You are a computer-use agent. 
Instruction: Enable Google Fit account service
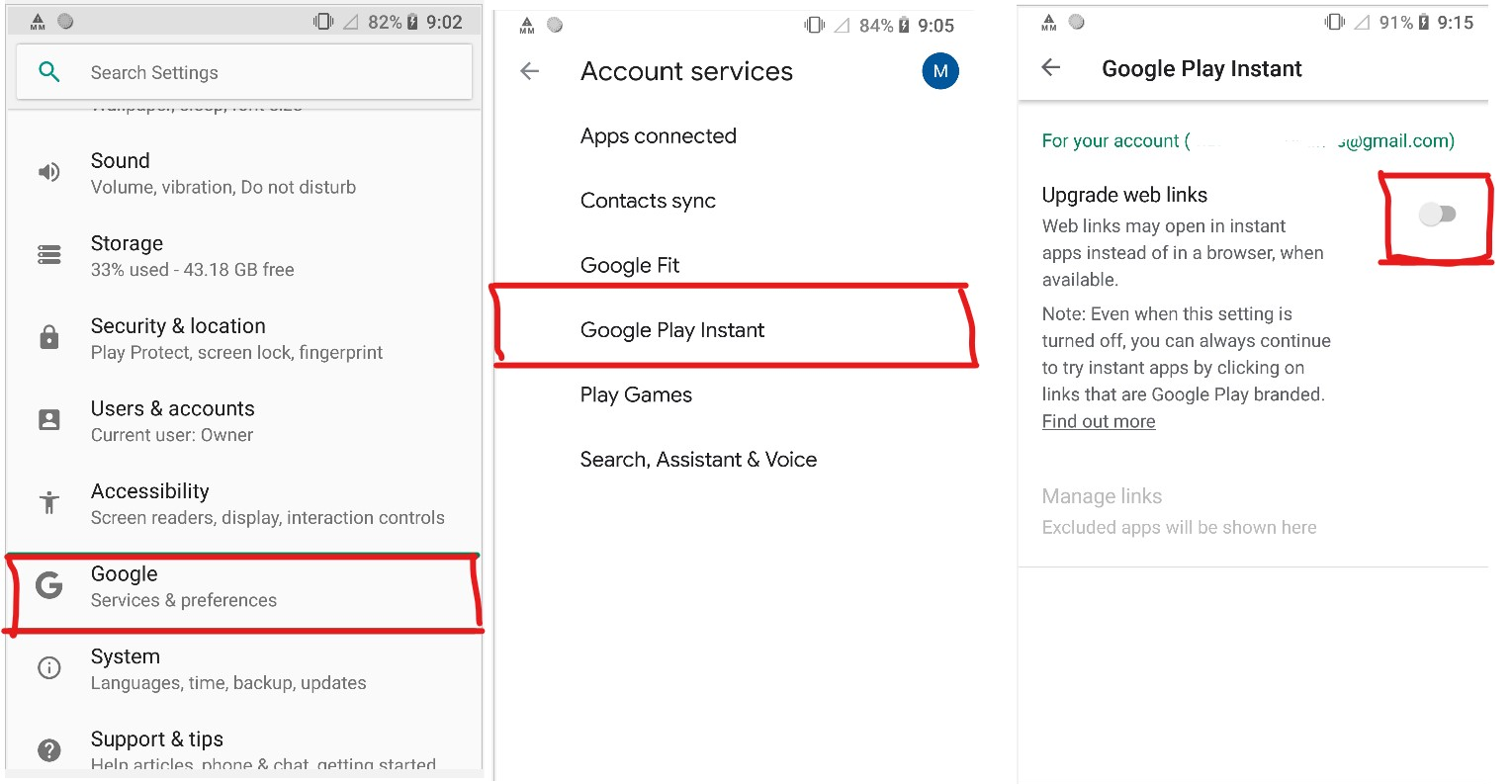pyautogui.click(x=629, y=265)
